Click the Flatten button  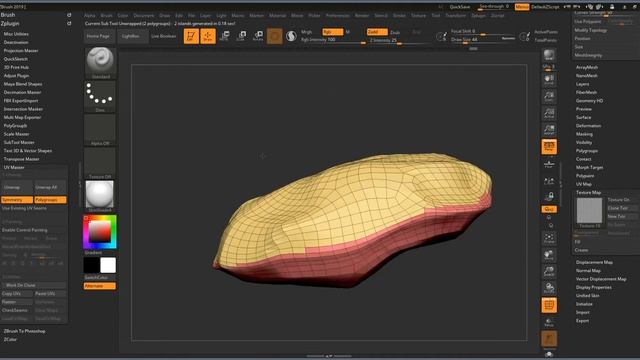17,302
